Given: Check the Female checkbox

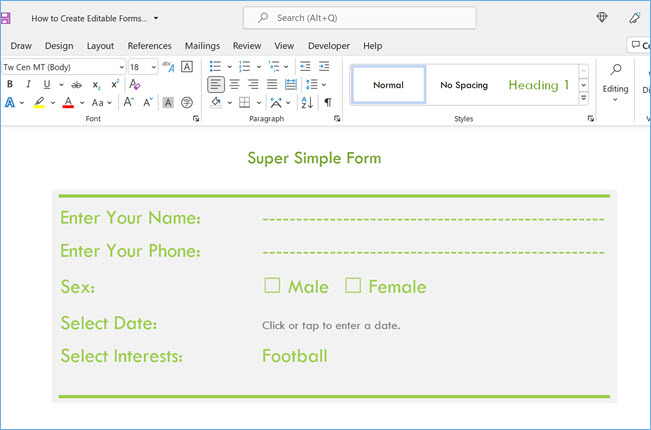Looking at the screenshot, I should pyautogui.click(x=353, y=286).
